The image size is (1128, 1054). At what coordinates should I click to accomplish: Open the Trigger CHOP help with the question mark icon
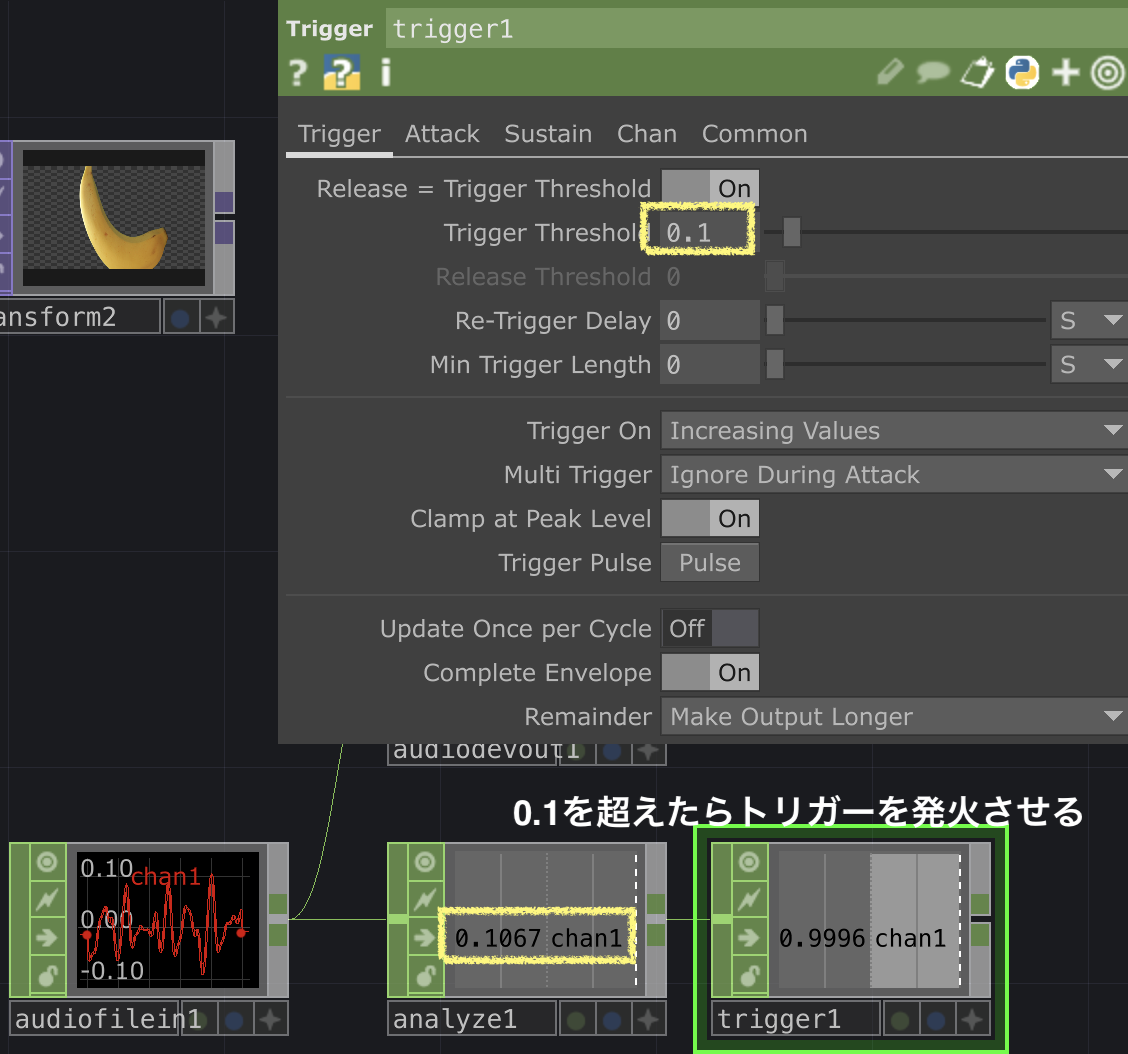tap(297, 72)
